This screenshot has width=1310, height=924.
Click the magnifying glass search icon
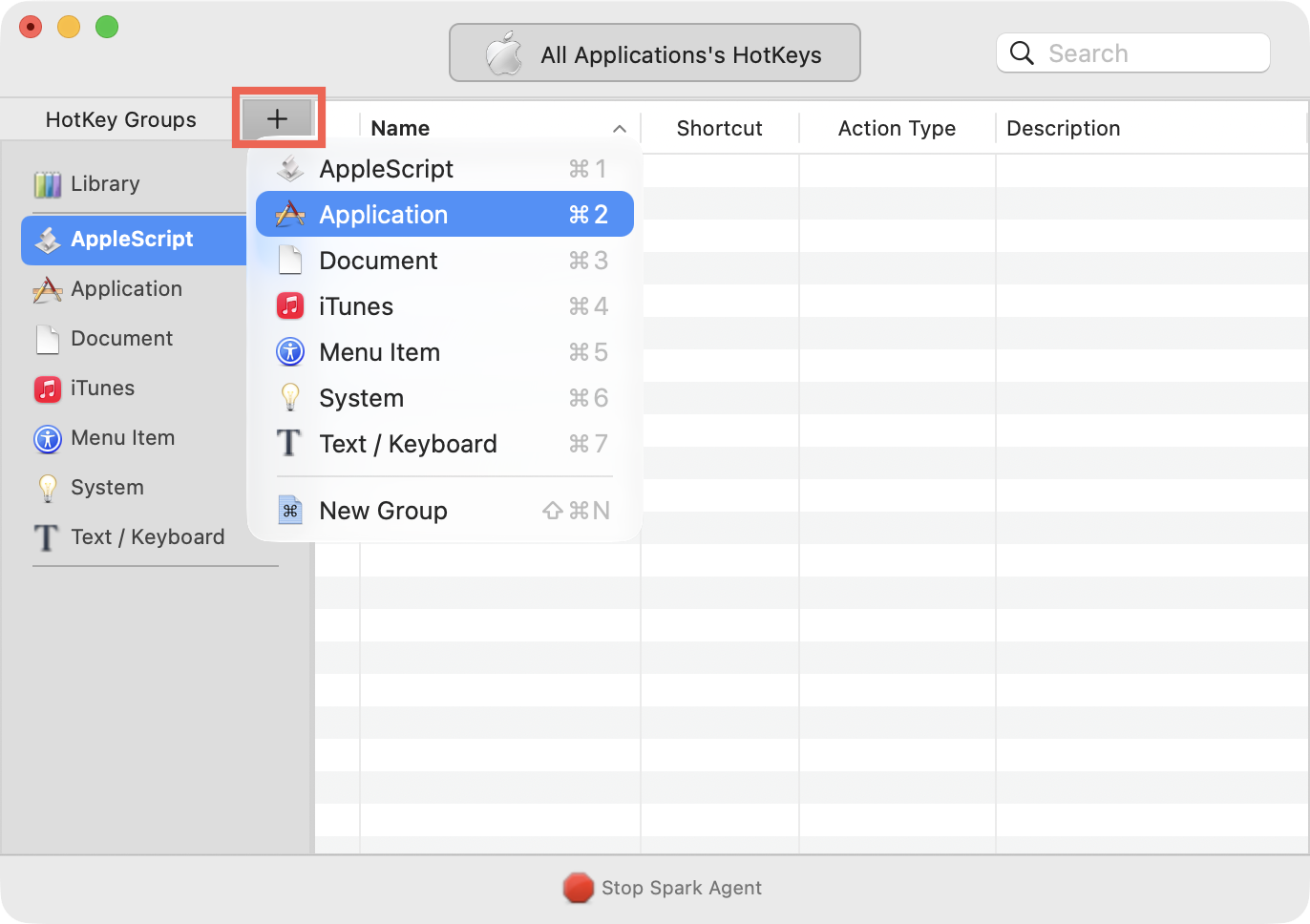pyautogui.click(x=1022, y=53)
